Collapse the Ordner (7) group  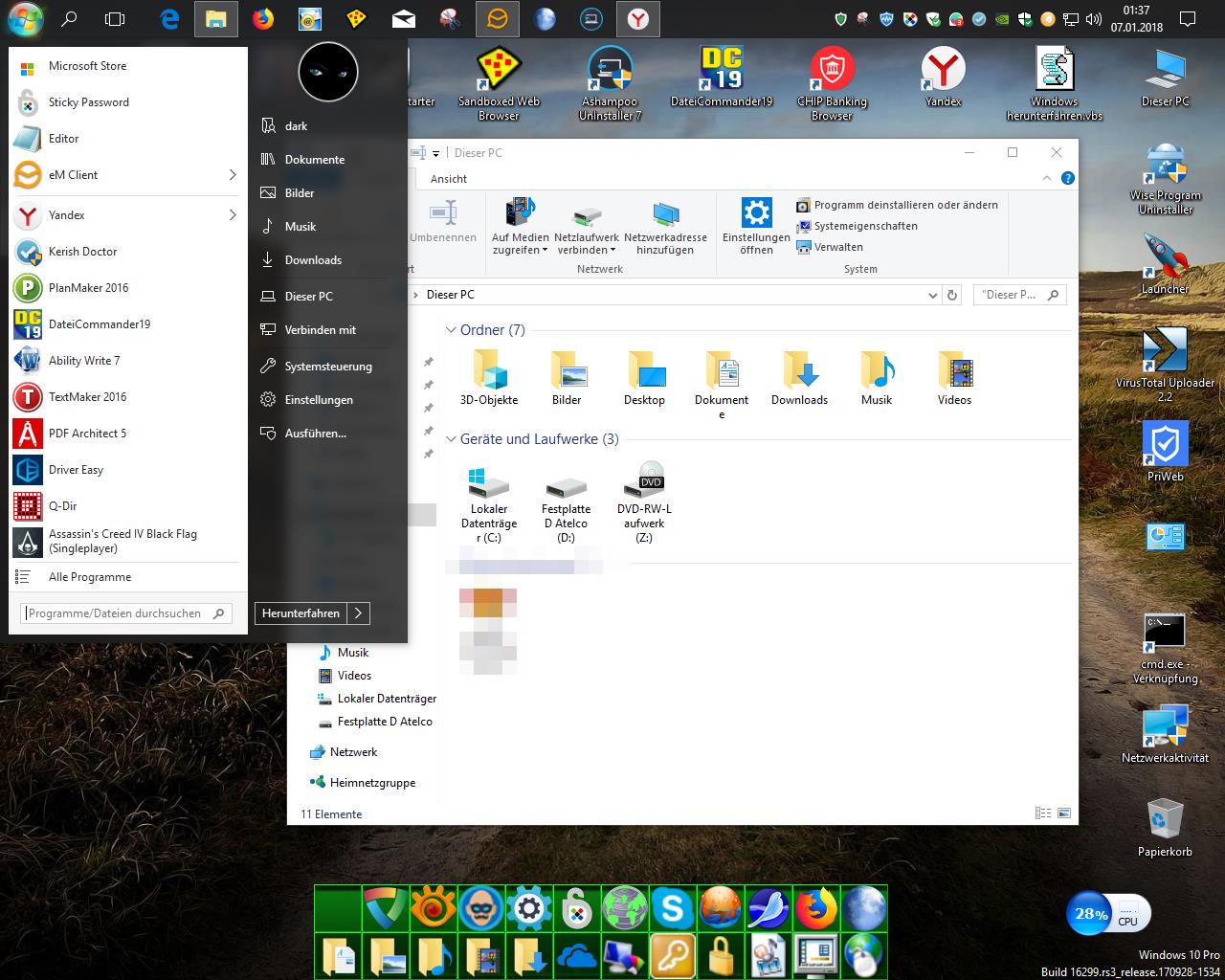point(451,330)
